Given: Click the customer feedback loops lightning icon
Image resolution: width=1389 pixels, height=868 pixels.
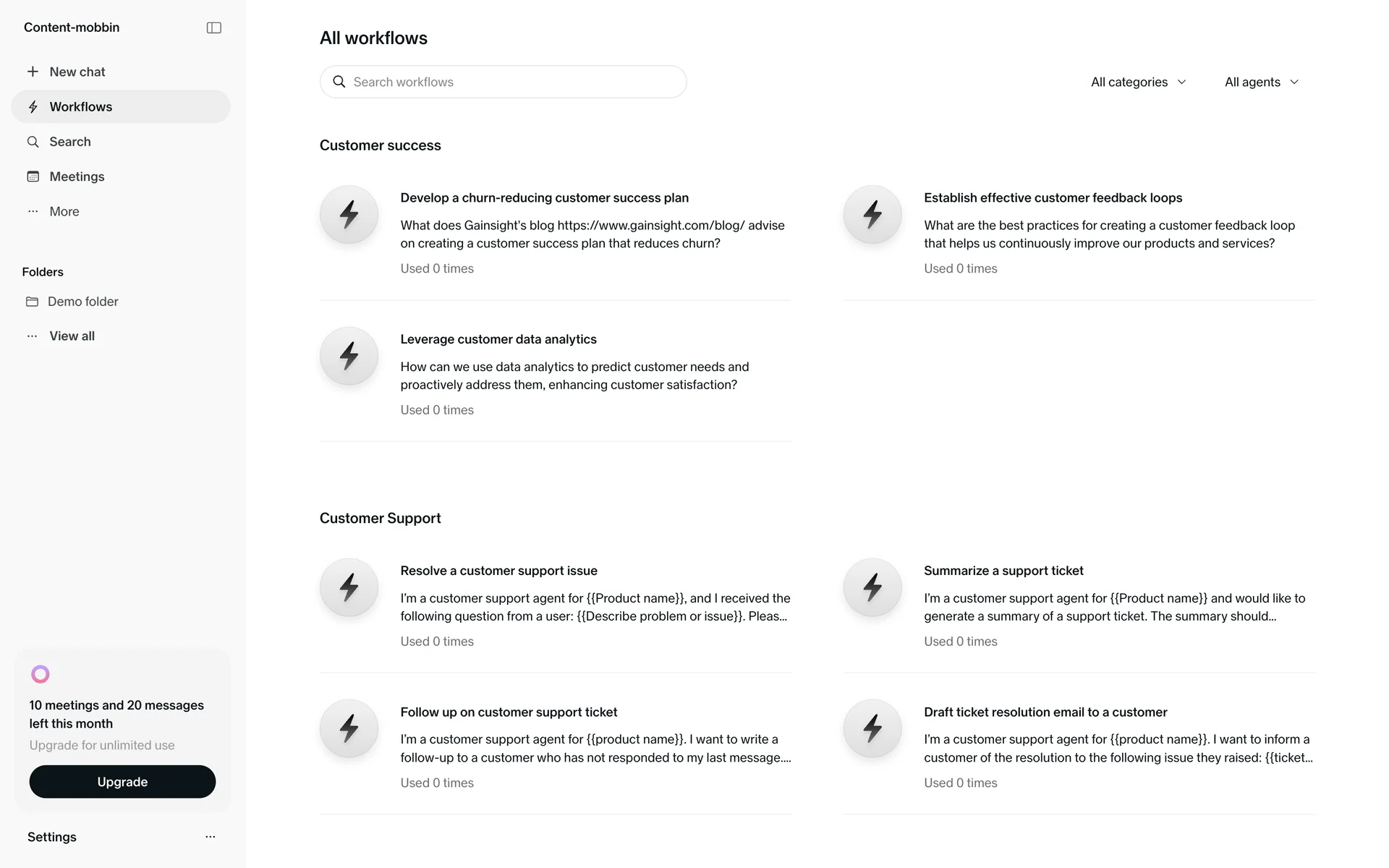Looking at the screenshot, I should (872, 215).
